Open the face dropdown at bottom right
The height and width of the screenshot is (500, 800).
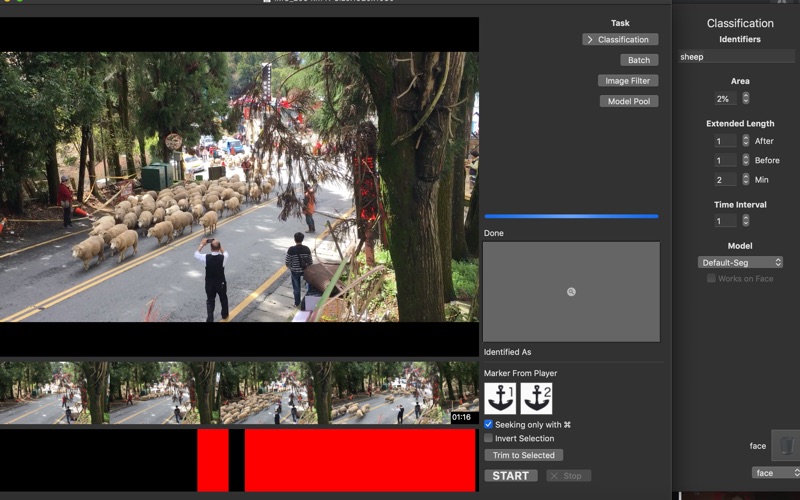[x=776, y=473]
